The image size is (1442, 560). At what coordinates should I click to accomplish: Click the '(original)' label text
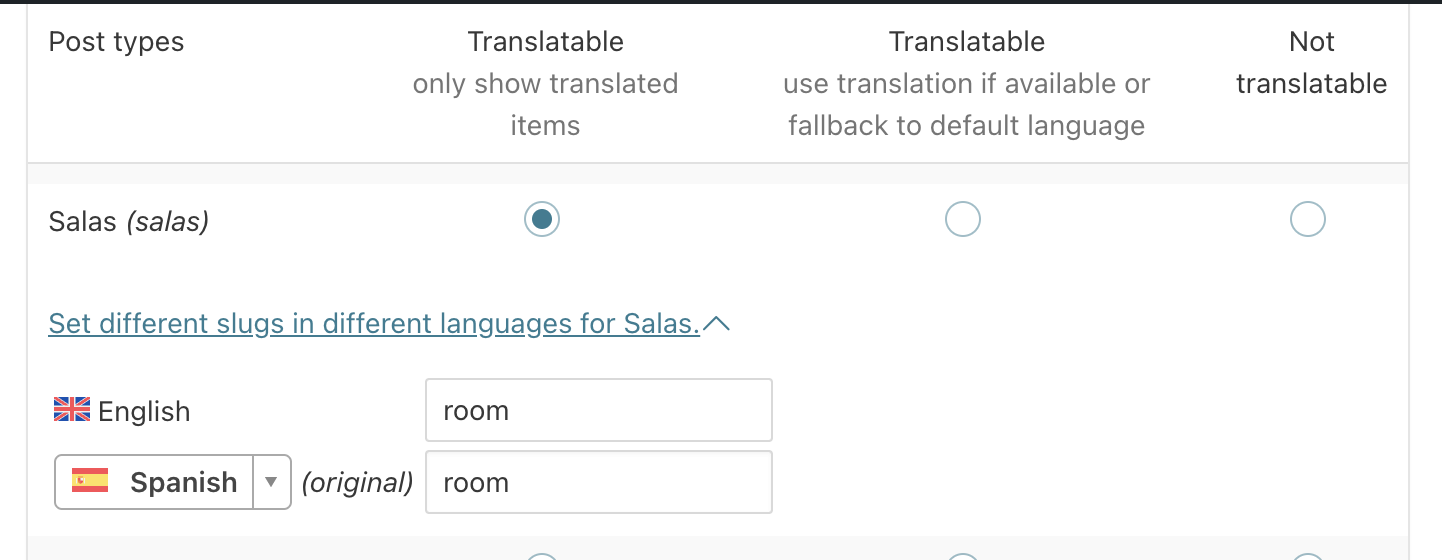coord(357,483)
